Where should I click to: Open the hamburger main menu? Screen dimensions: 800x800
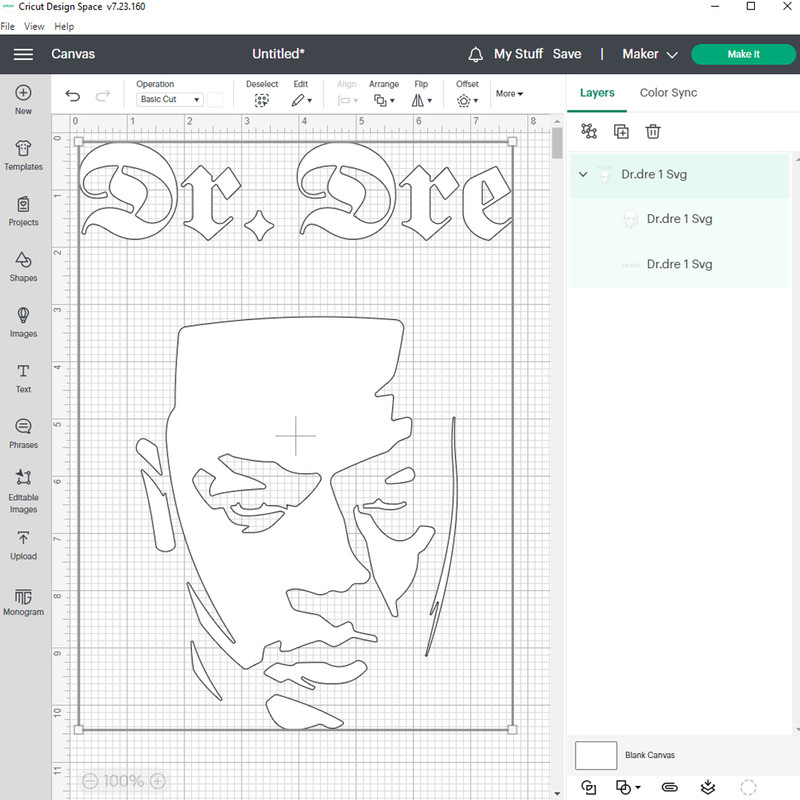(x=23, y=54)
